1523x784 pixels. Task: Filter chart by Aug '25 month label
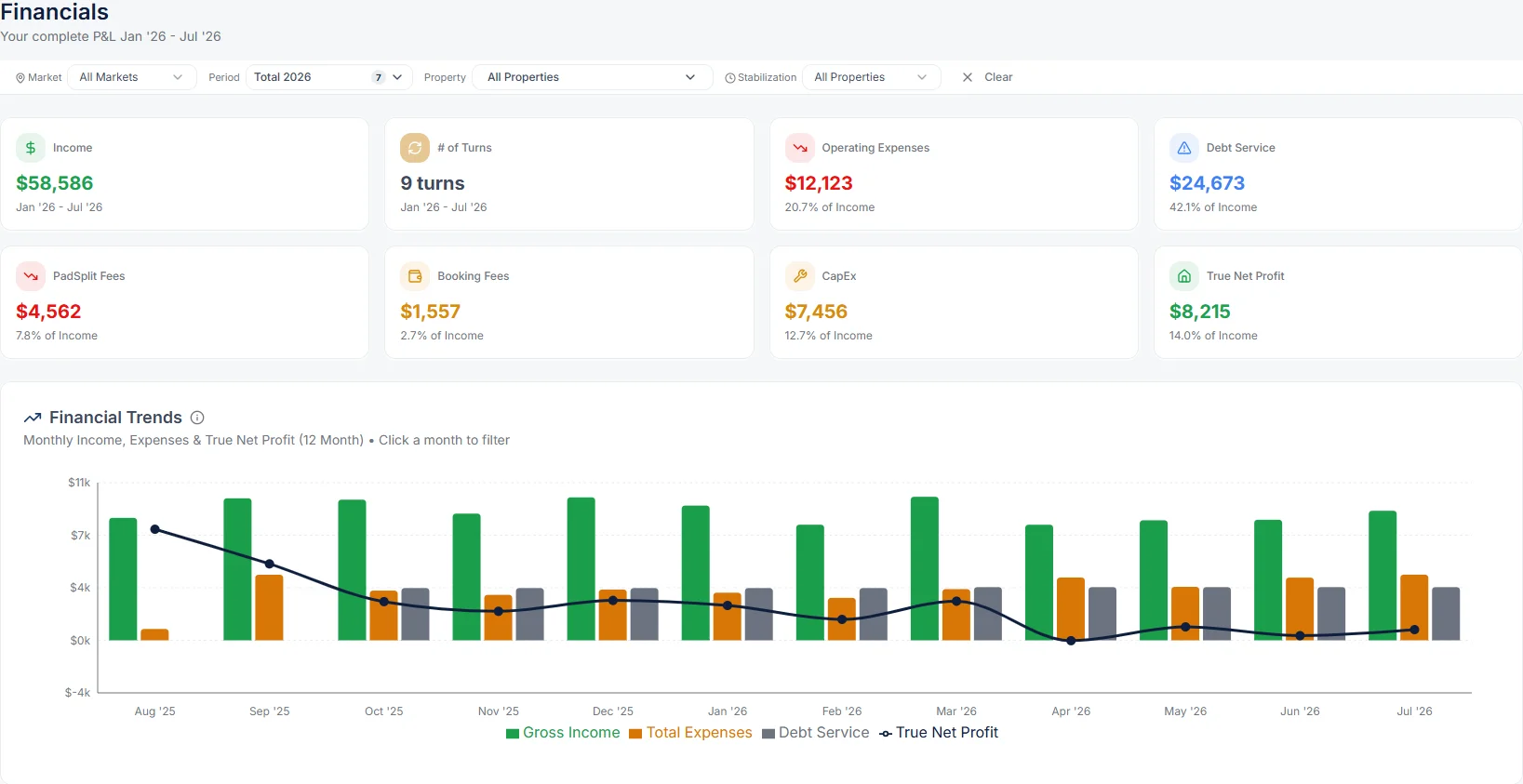coord(154,711)
